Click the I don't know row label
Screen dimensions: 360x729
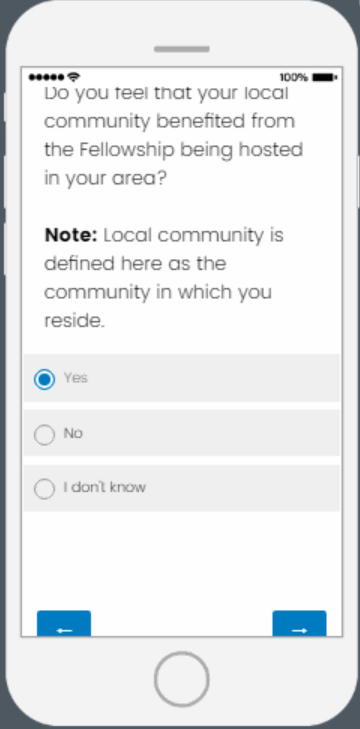point(105,487)
